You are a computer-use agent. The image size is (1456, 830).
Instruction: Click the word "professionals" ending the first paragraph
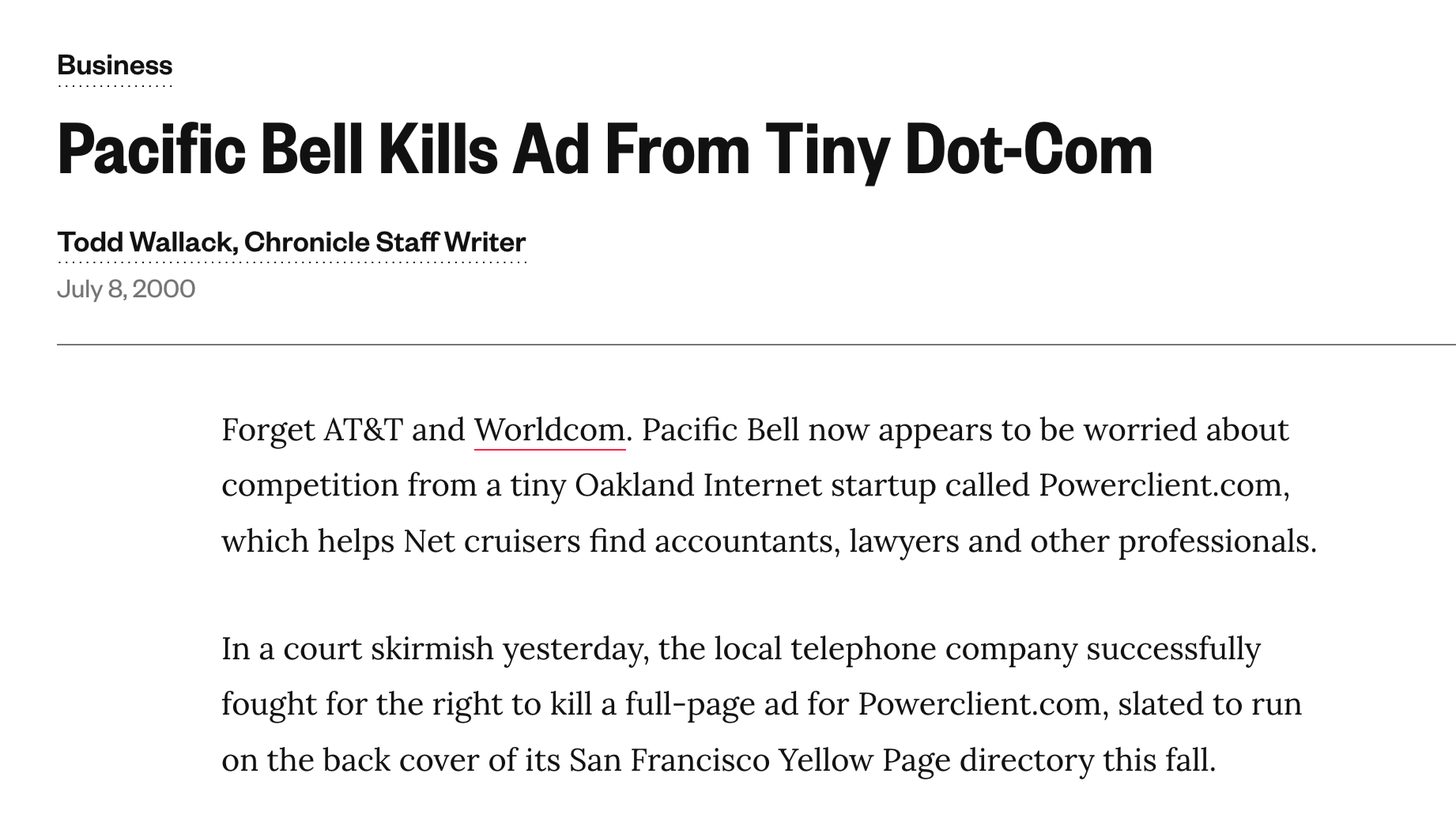(x=1213, y=541)
